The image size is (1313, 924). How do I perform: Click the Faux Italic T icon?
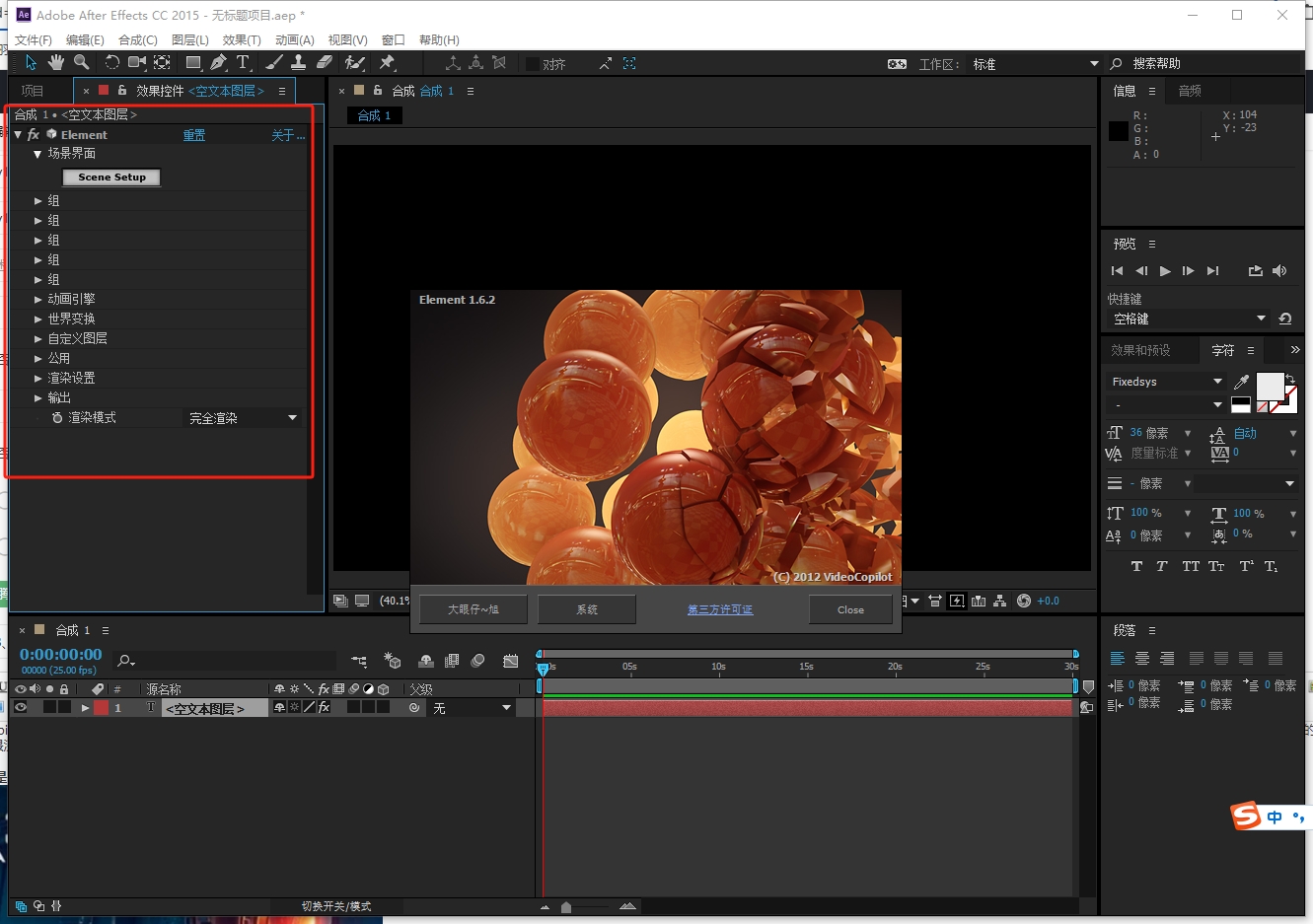pos(1162,566)
